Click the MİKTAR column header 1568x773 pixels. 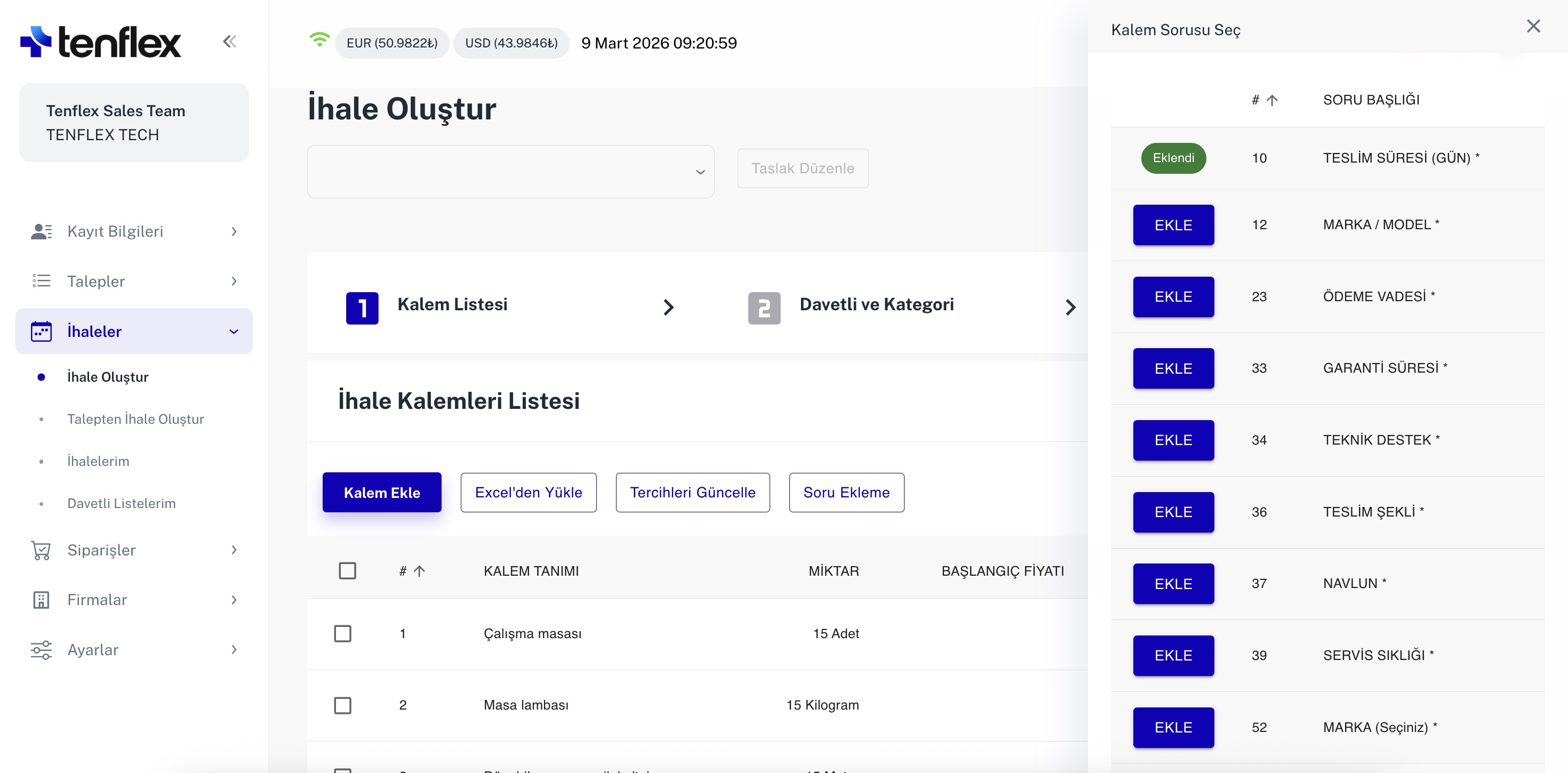point(834,571)
